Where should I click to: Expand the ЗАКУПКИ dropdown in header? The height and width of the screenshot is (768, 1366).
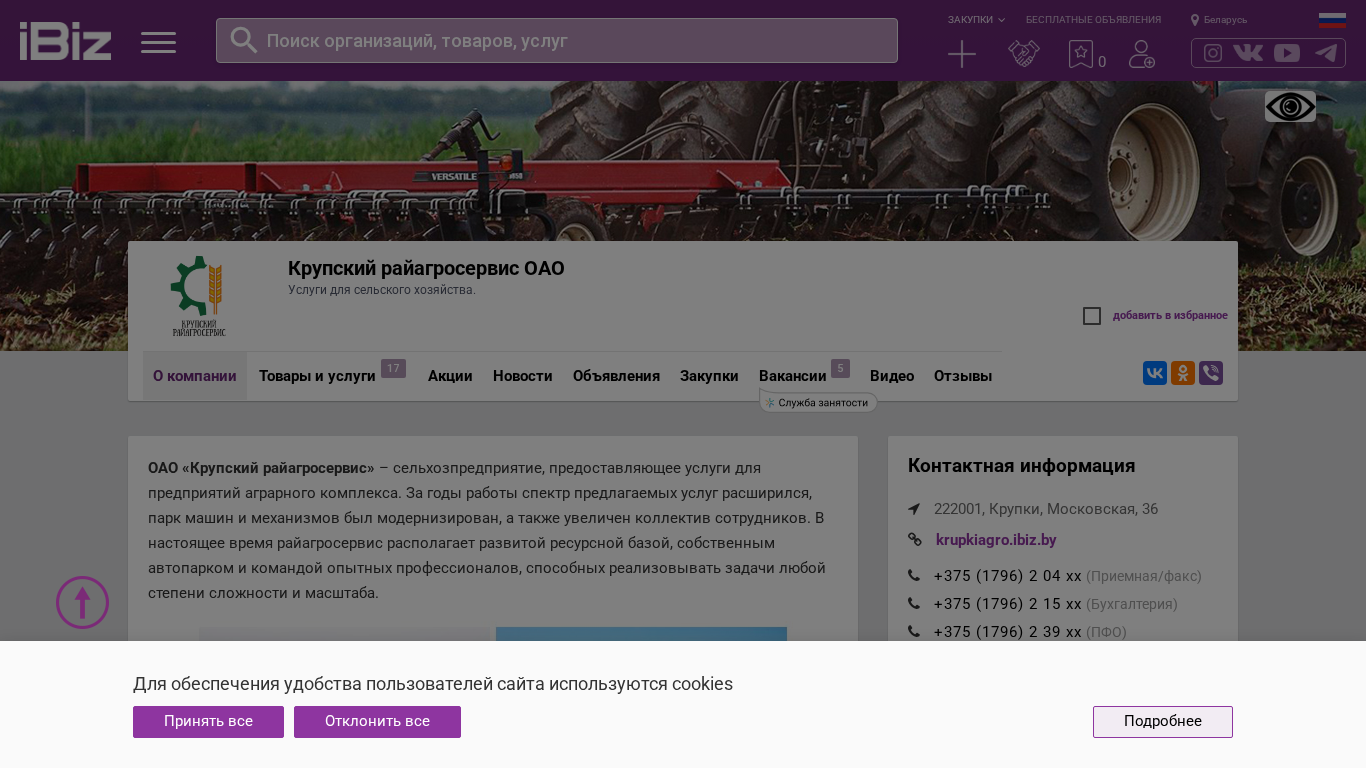pos(976,20)
